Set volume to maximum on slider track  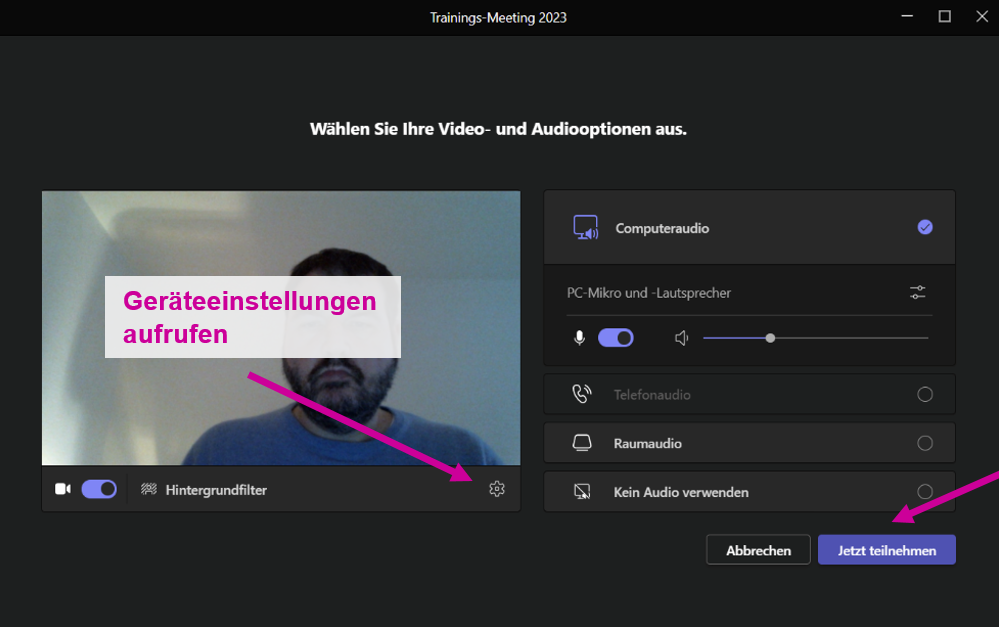(927, 338)
